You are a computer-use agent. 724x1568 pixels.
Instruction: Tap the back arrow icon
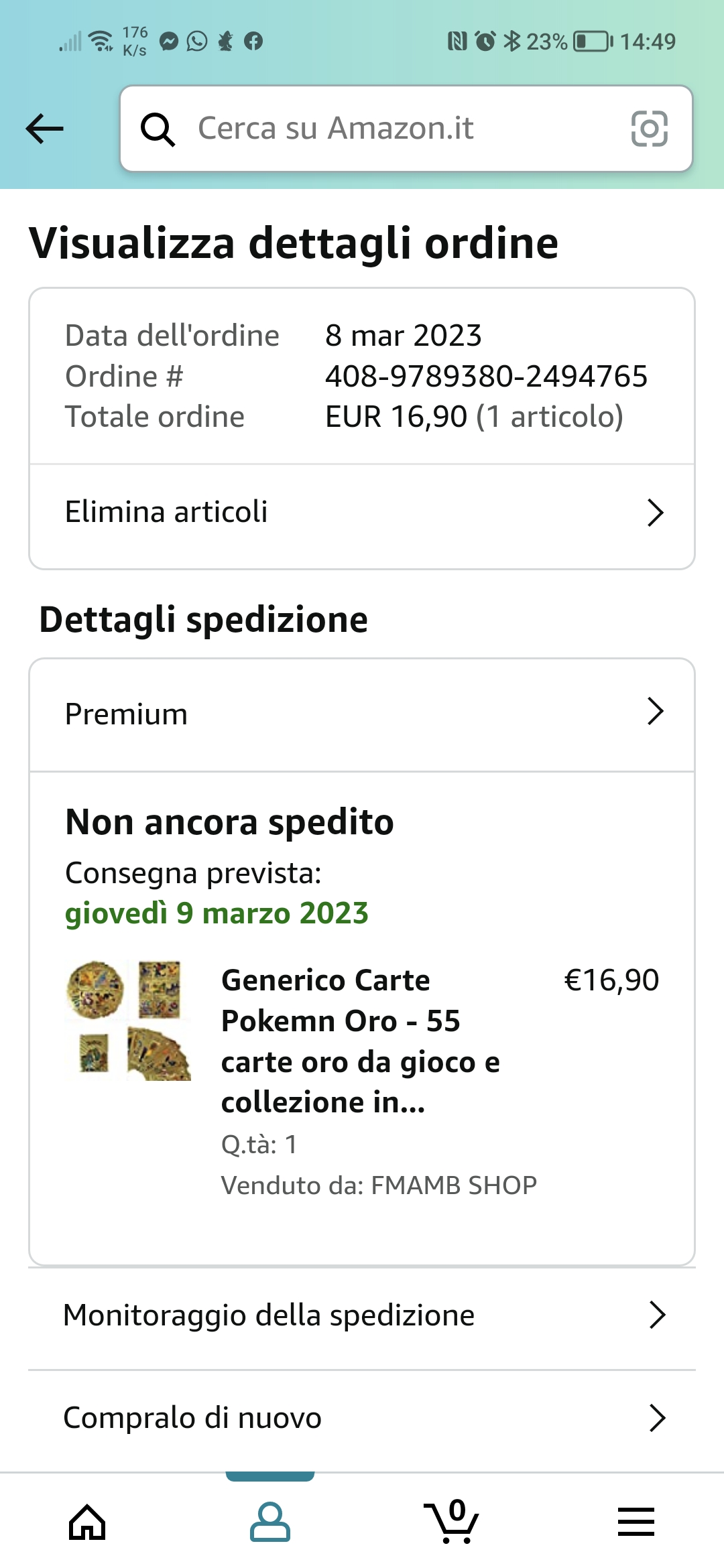(x=44, y=129)
